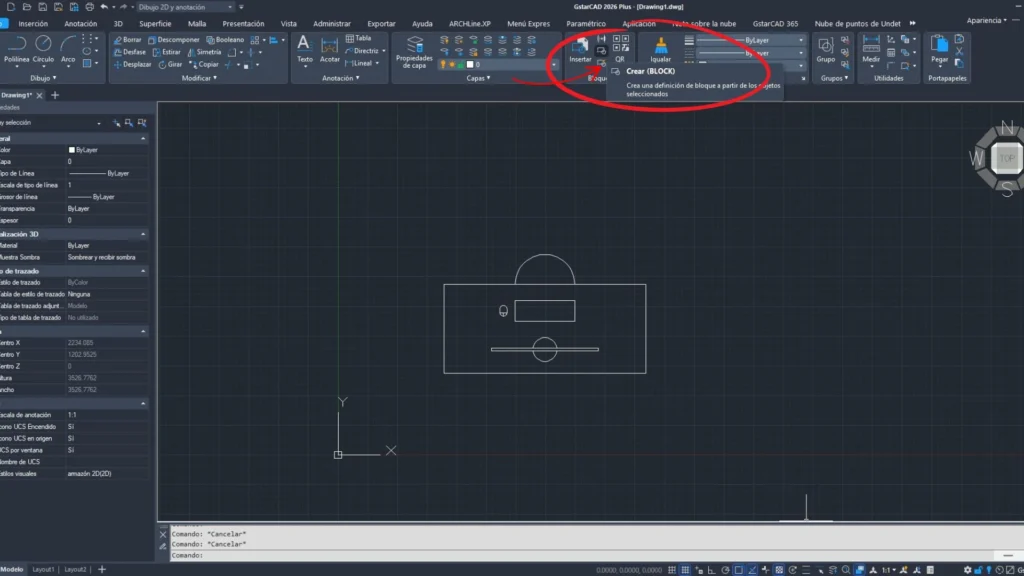Select the Círculo drawing tool
Viewport: 1024px width, 576px height.
(43, 50)
